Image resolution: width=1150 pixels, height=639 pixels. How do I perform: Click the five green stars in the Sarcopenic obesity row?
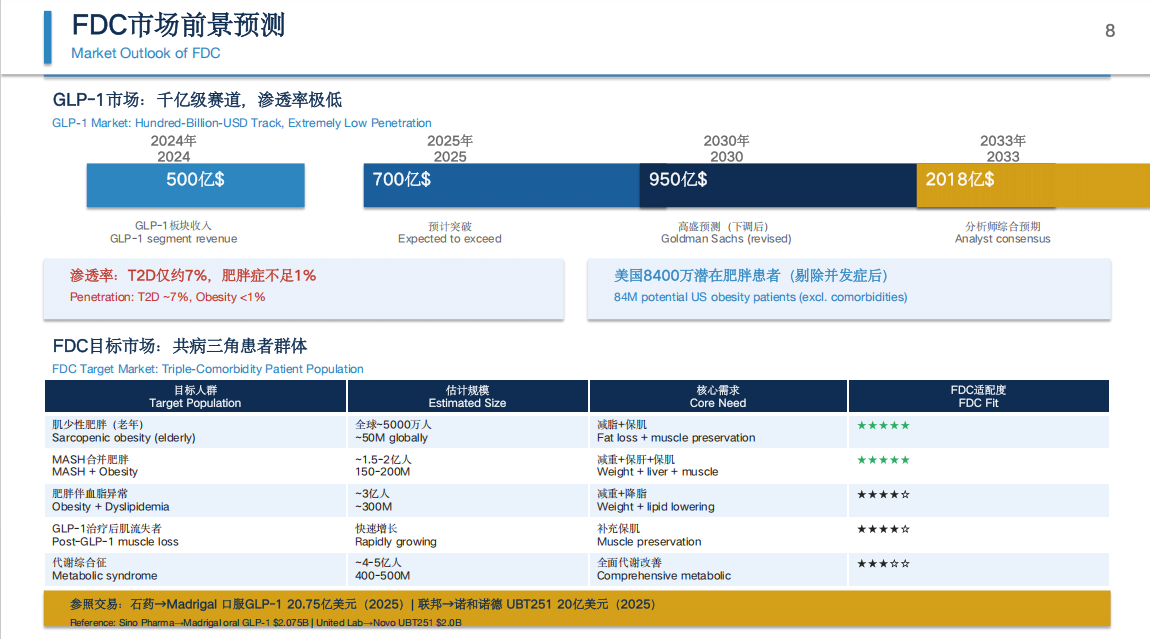(x=884, y=426)
